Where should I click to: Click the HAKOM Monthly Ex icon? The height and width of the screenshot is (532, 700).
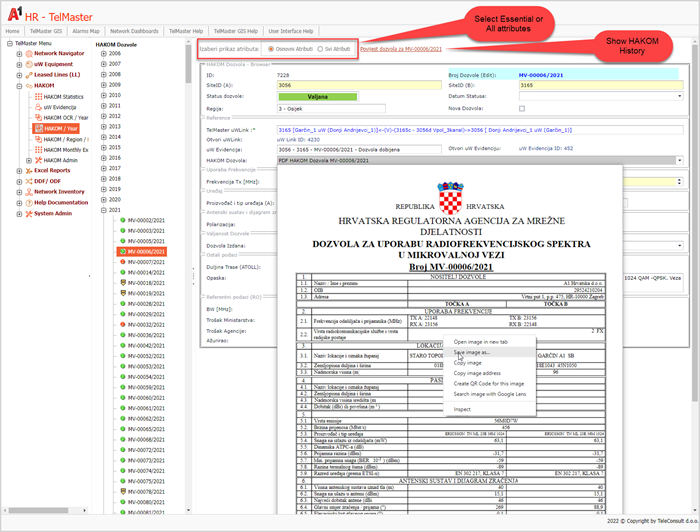pyautogui.click(x=39, y=150)
